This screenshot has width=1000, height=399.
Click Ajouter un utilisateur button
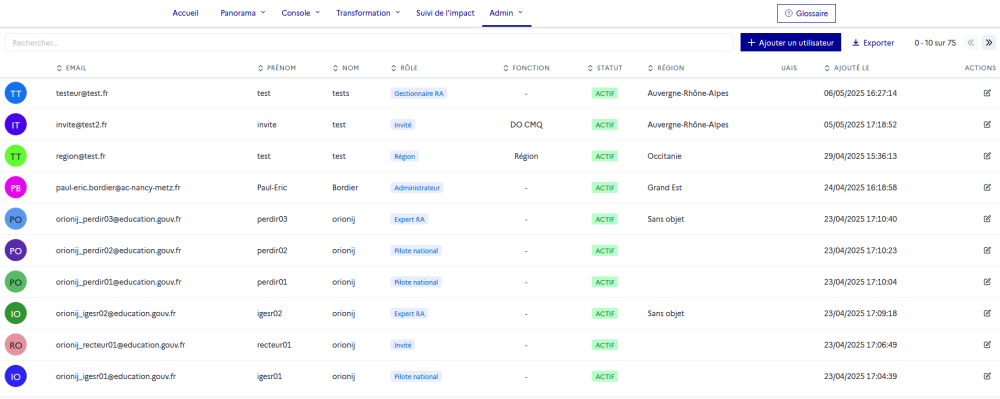pyautogui.click(x=791, y=43)
